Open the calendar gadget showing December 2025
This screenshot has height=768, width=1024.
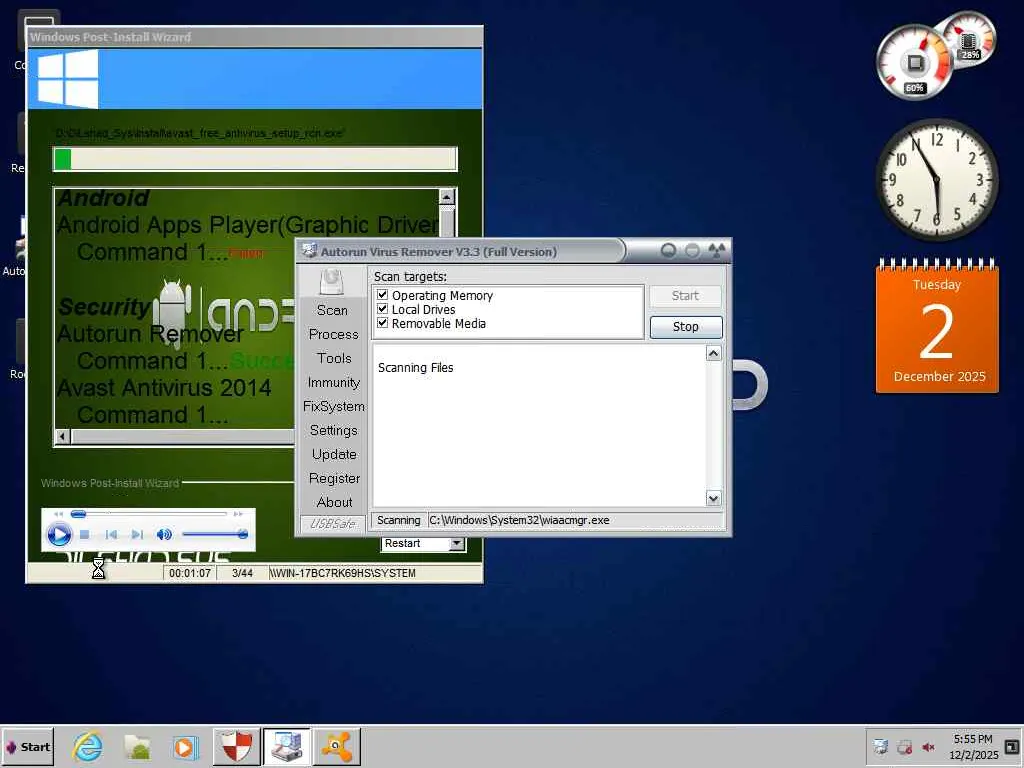(937, 327)
